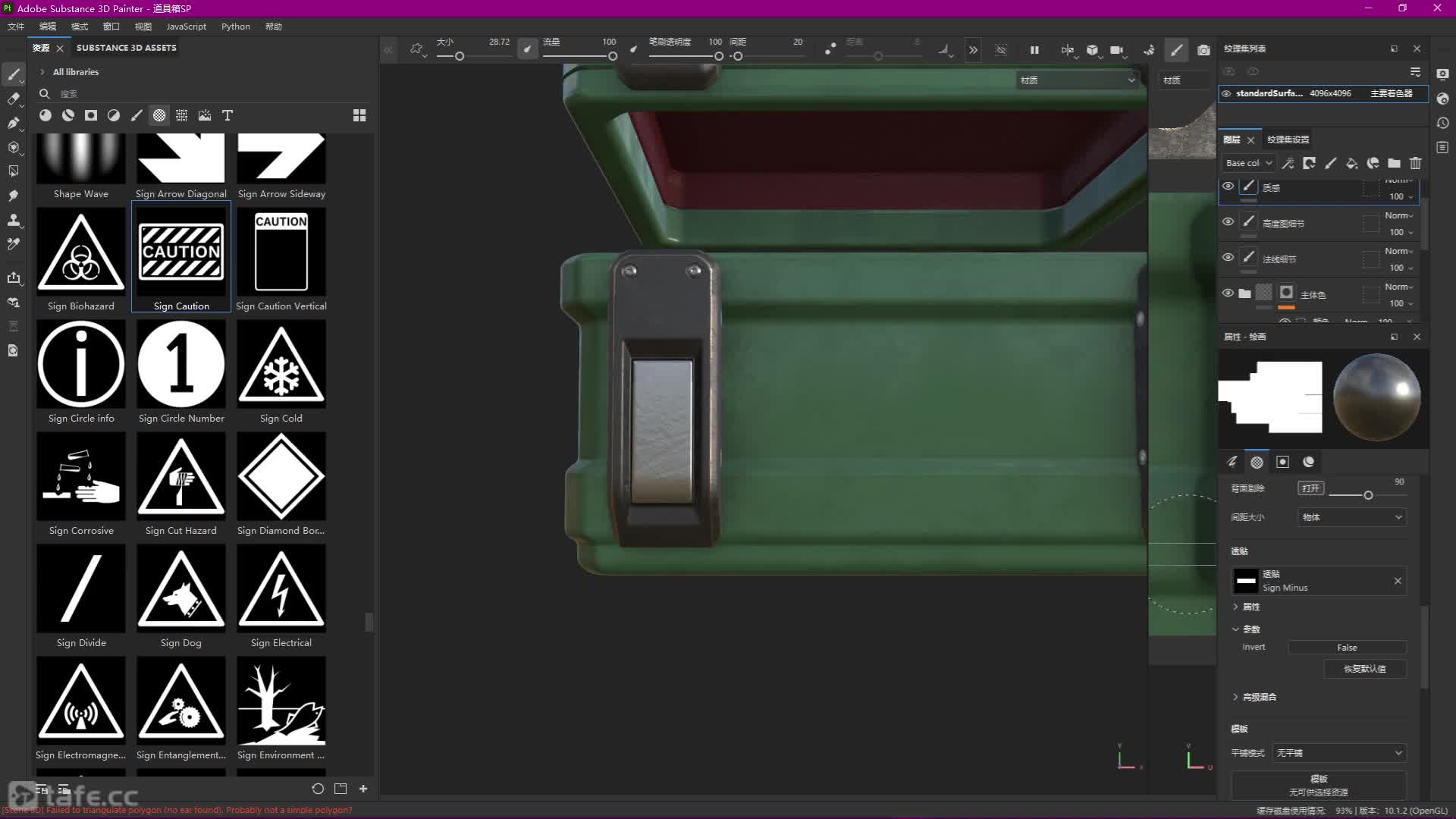
Task: Select the Smudge tool
Action: [x=13, y=196]
